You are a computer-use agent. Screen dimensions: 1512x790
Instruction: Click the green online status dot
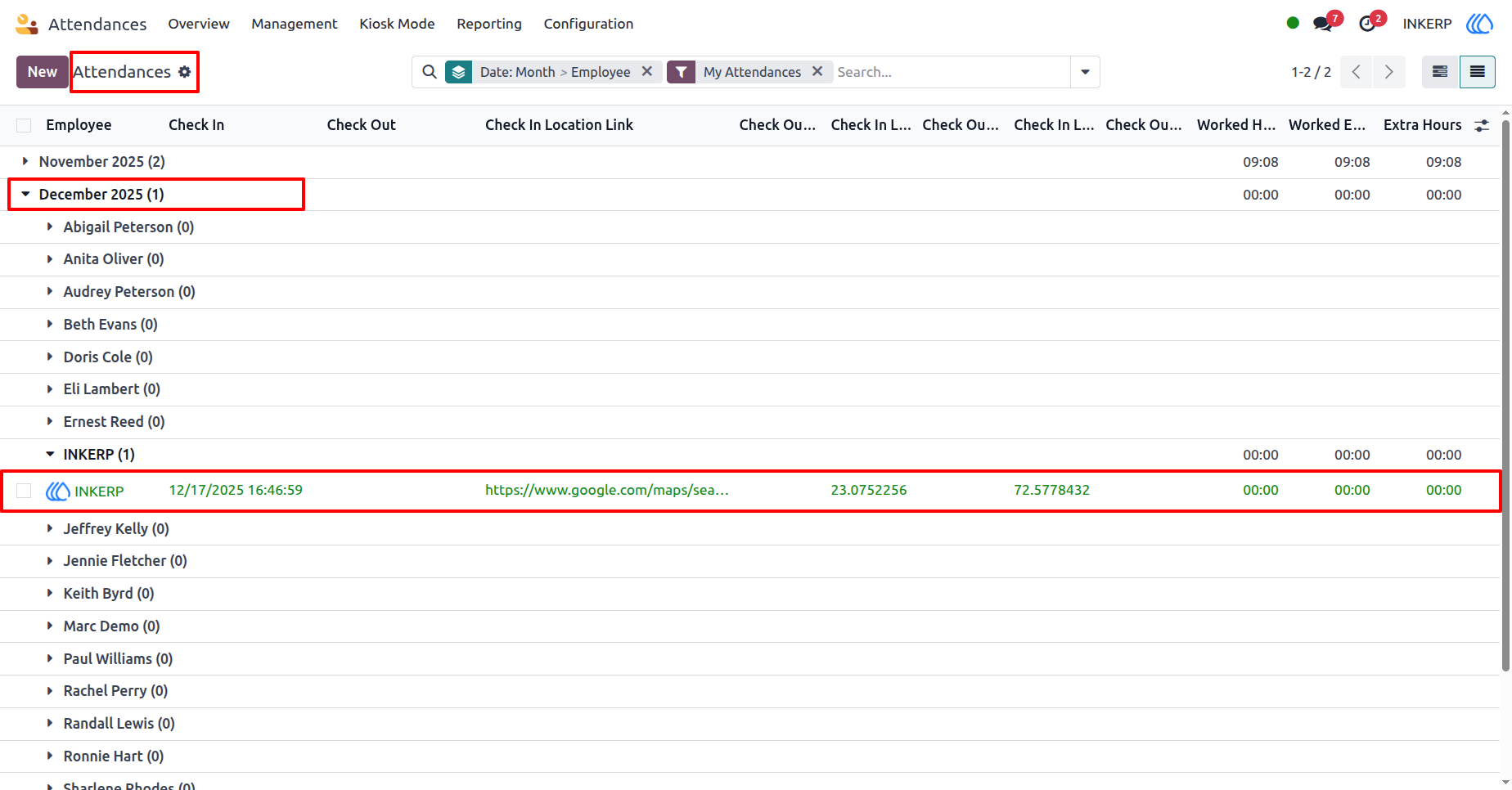(x=1293, y=23)
